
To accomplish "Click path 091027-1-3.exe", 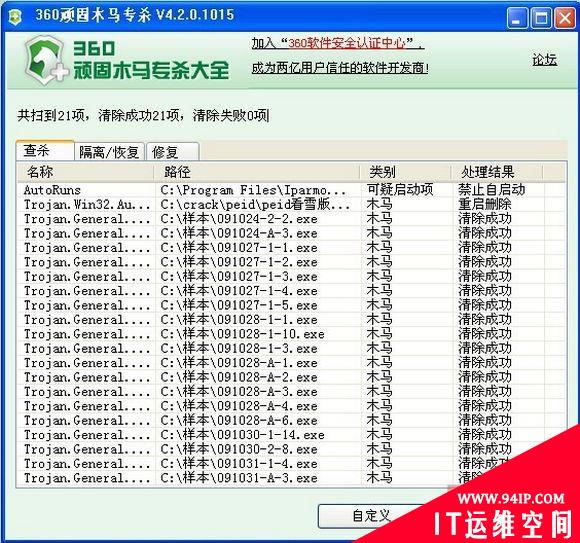I will tap(239, 277).
